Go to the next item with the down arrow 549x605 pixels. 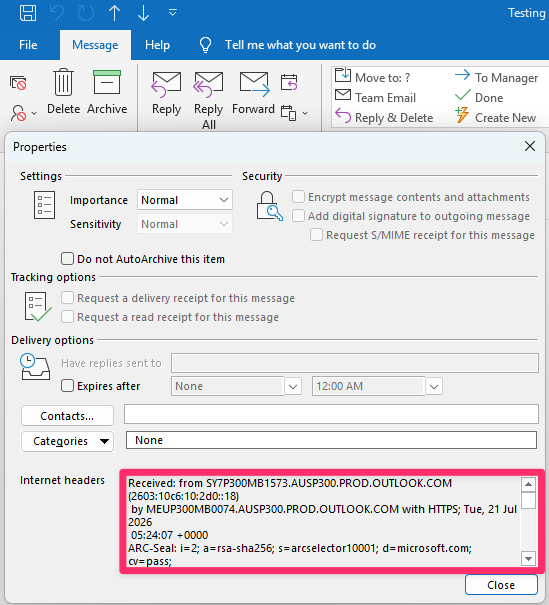(144, 13)
